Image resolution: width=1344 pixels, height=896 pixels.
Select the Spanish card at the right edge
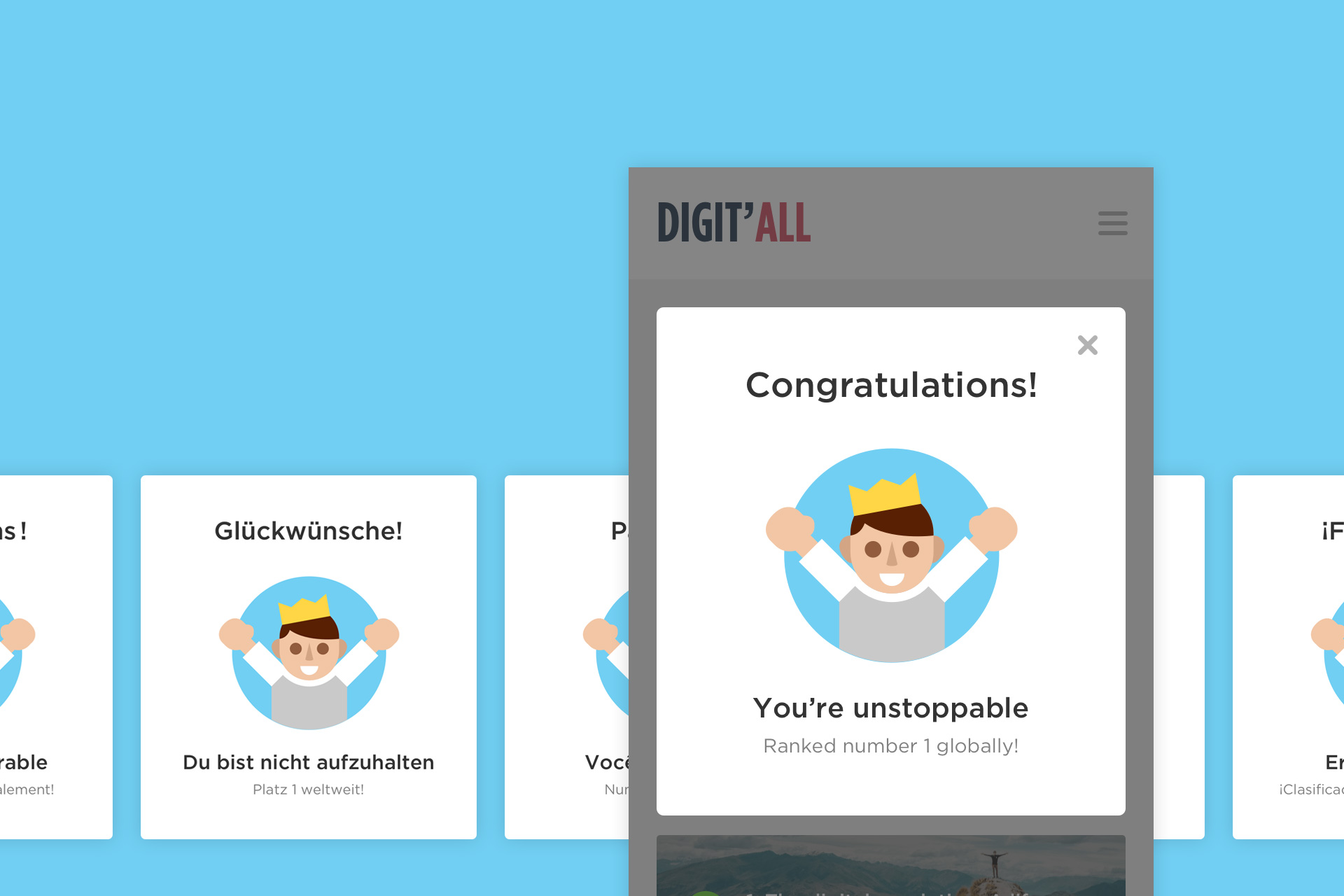(1288, 657)
